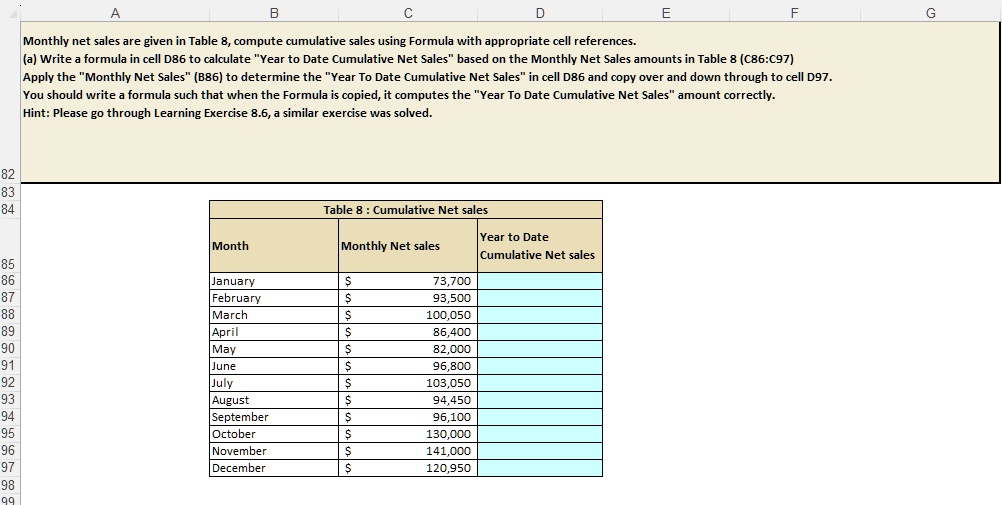Select column G header
Screen dimensions: 1002x505
pyautogui.click(x=930, y=13)
